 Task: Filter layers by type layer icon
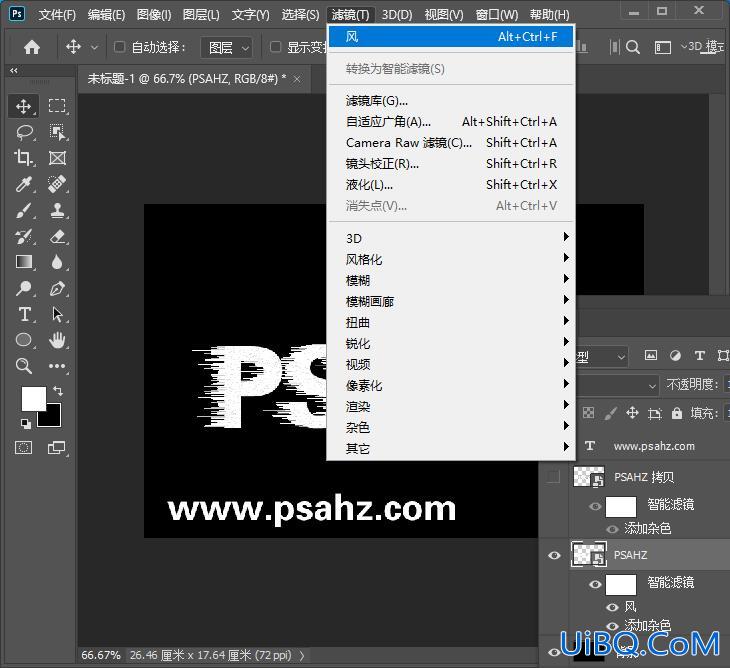[699, 356]
